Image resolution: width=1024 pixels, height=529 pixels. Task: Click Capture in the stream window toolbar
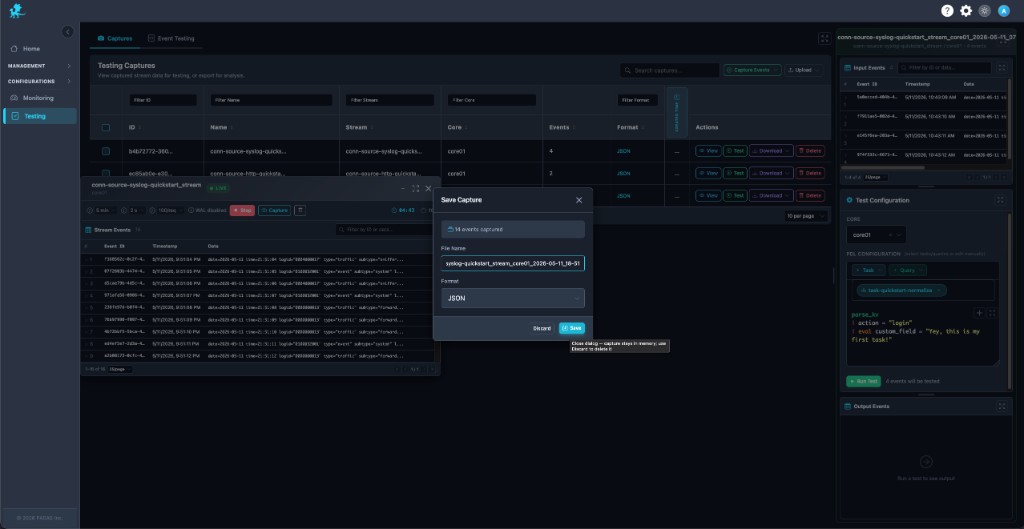click(274, 210)
